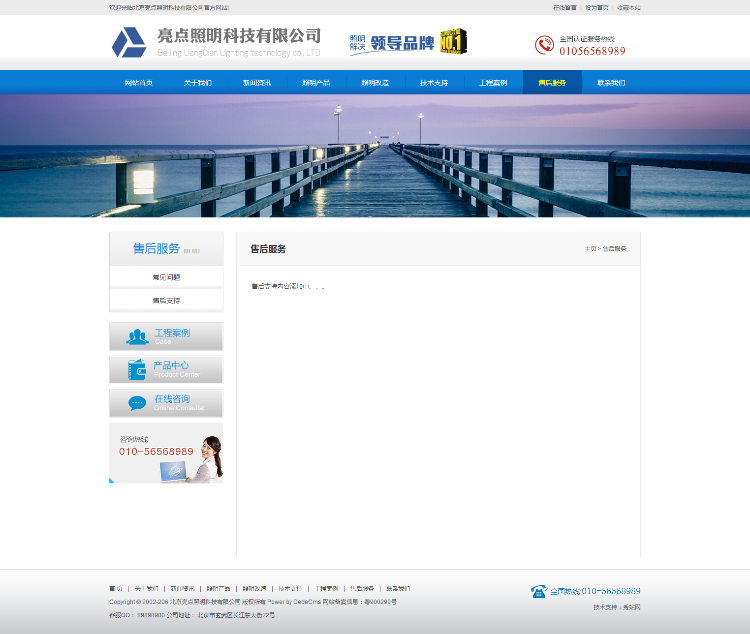Click the 主页 breadcrumb link
The height and width of the screenshot is (634, 750).
click(x=590, y=249)
